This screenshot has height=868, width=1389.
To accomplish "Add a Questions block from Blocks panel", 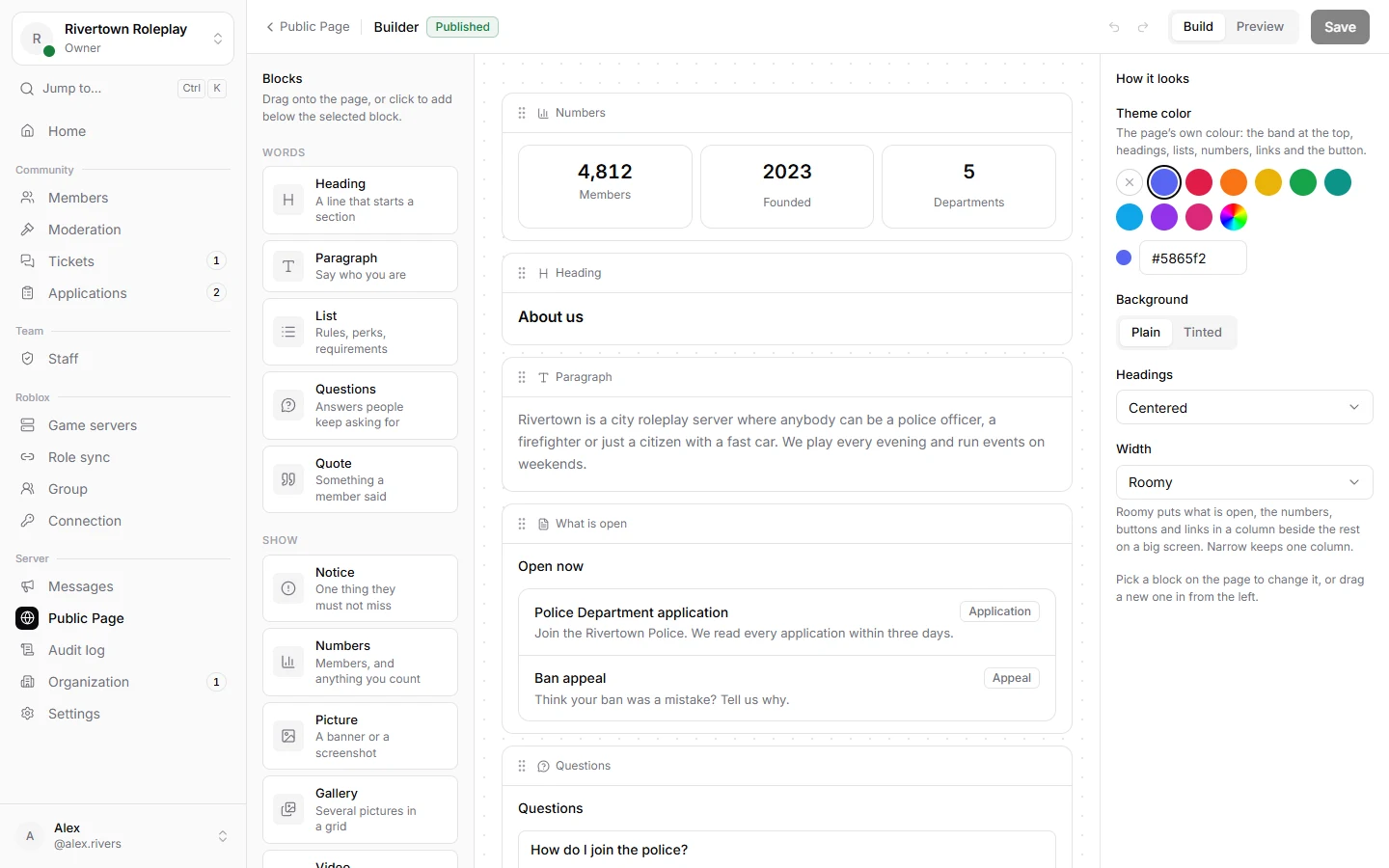I will [x=360, y=405].
